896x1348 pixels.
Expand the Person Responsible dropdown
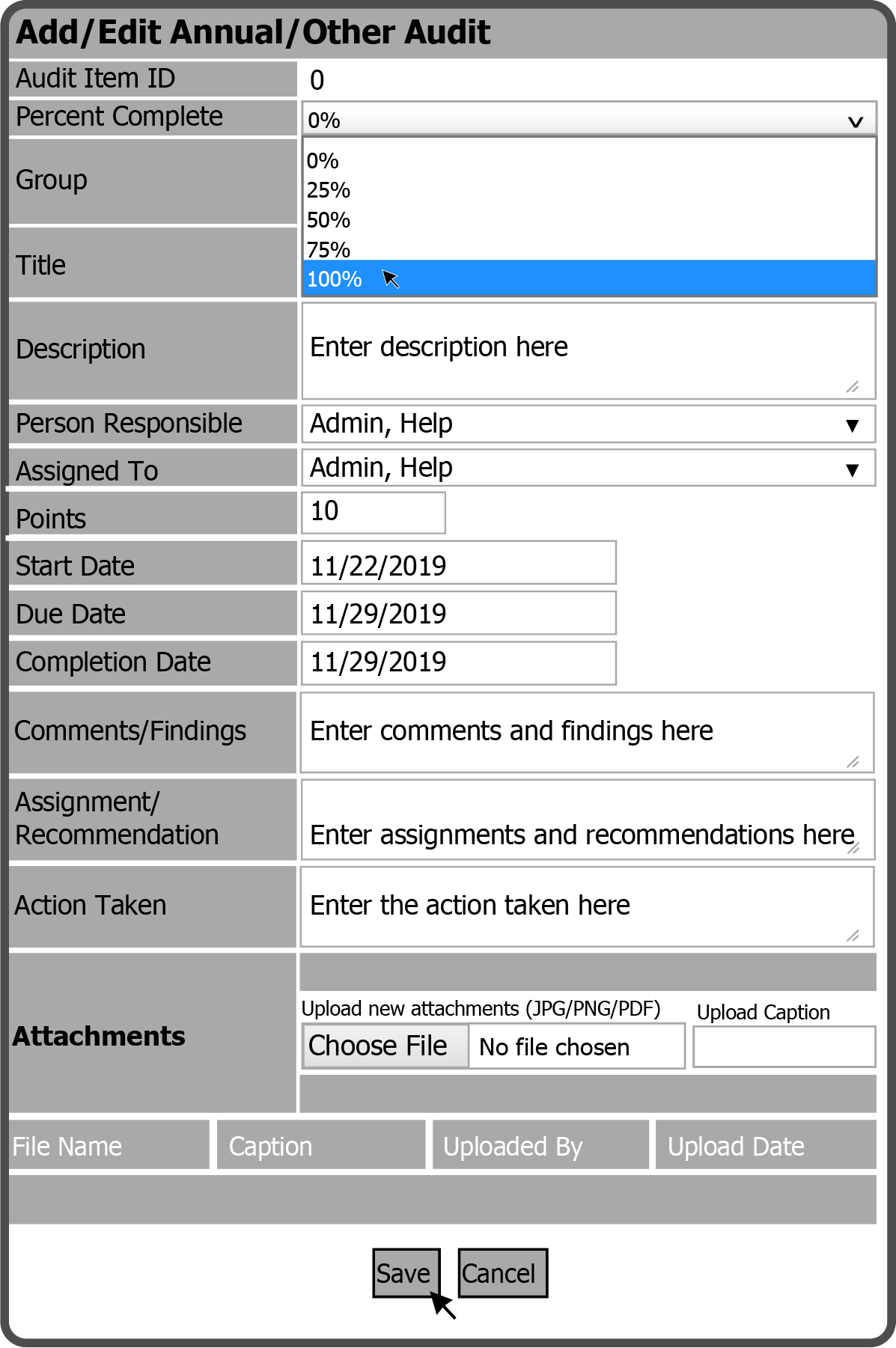click(x=851, y=425)
